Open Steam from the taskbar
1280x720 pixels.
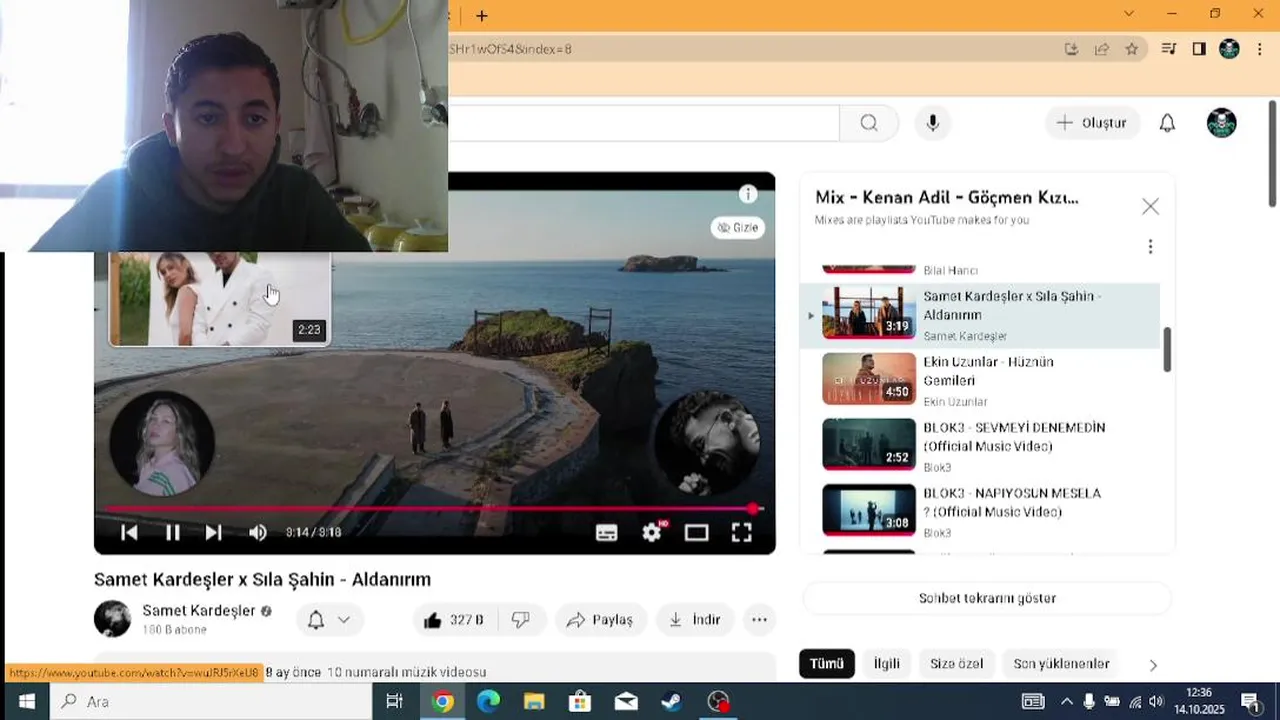click(672, 701)
